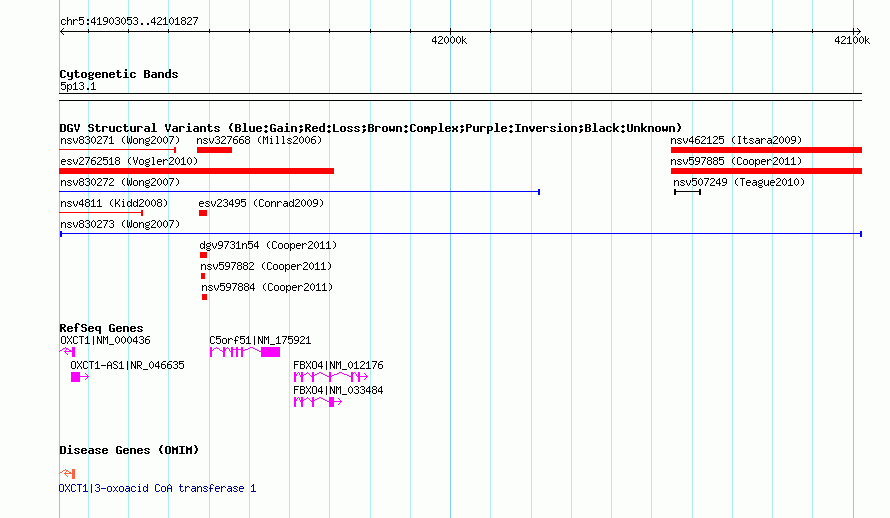
Task: Click the black bracket glyph of nsv507249
Action: (x=687, y=192)
